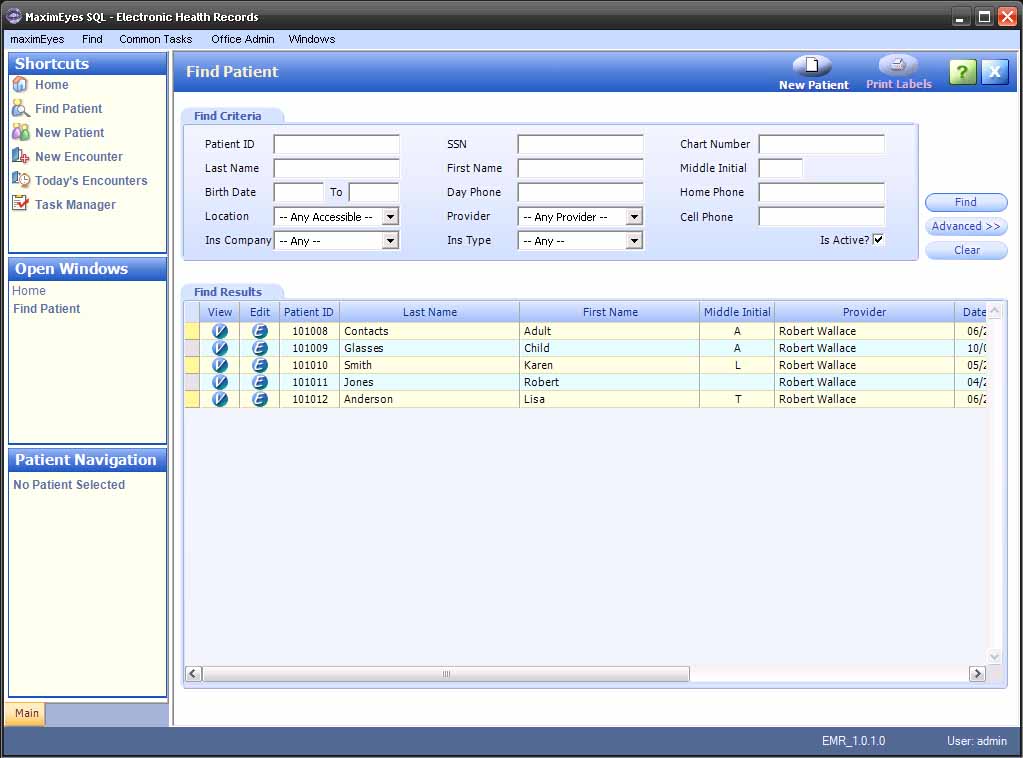Open the Windows menu
1023x758 pixels.
click(312, 39)
